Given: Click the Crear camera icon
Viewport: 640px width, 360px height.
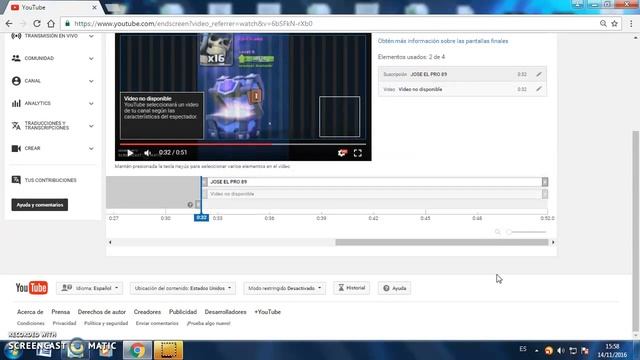Looking at the screenshot, I should pos(16,148).
